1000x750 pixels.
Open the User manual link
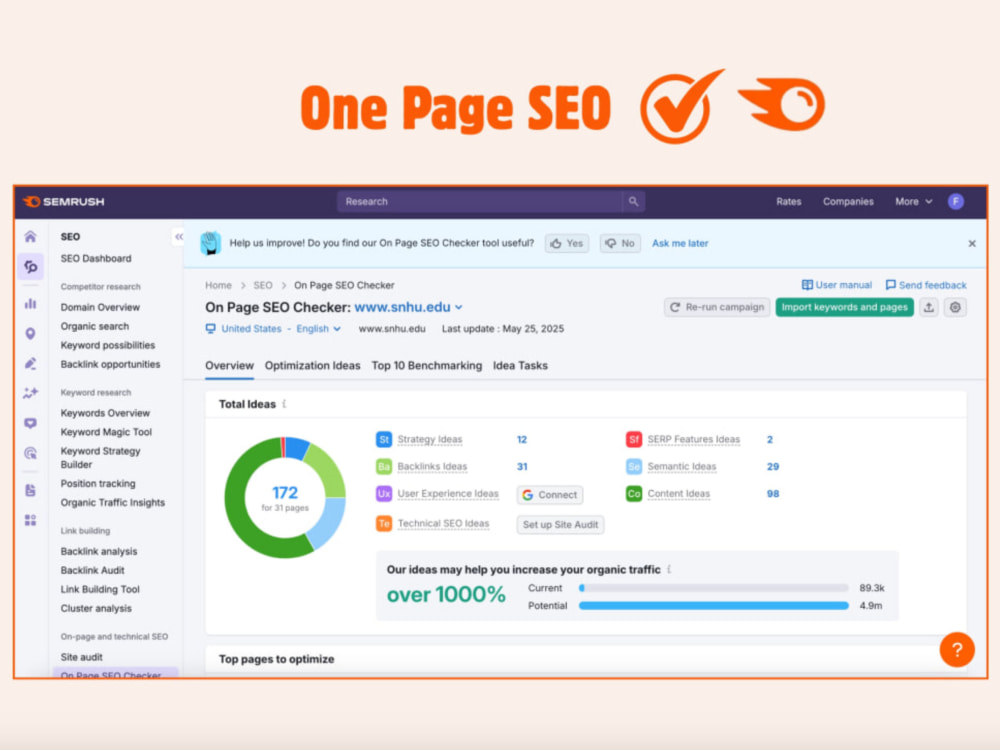coord(837,285)
